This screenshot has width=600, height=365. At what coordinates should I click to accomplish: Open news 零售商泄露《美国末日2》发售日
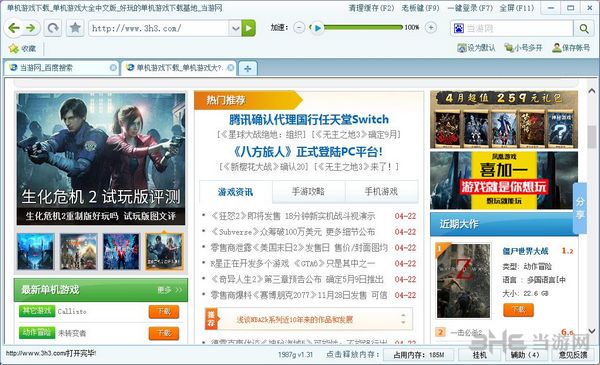tap(299, 248)
